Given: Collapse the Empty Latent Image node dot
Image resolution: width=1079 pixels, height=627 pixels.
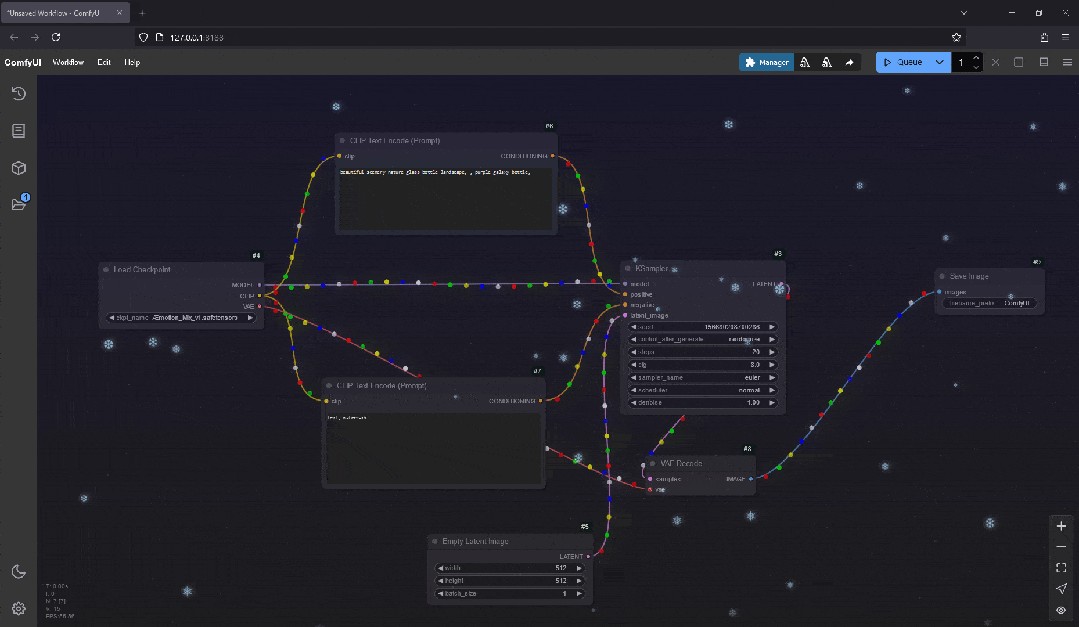Looking at the screenshot, I should click(435, 541).
